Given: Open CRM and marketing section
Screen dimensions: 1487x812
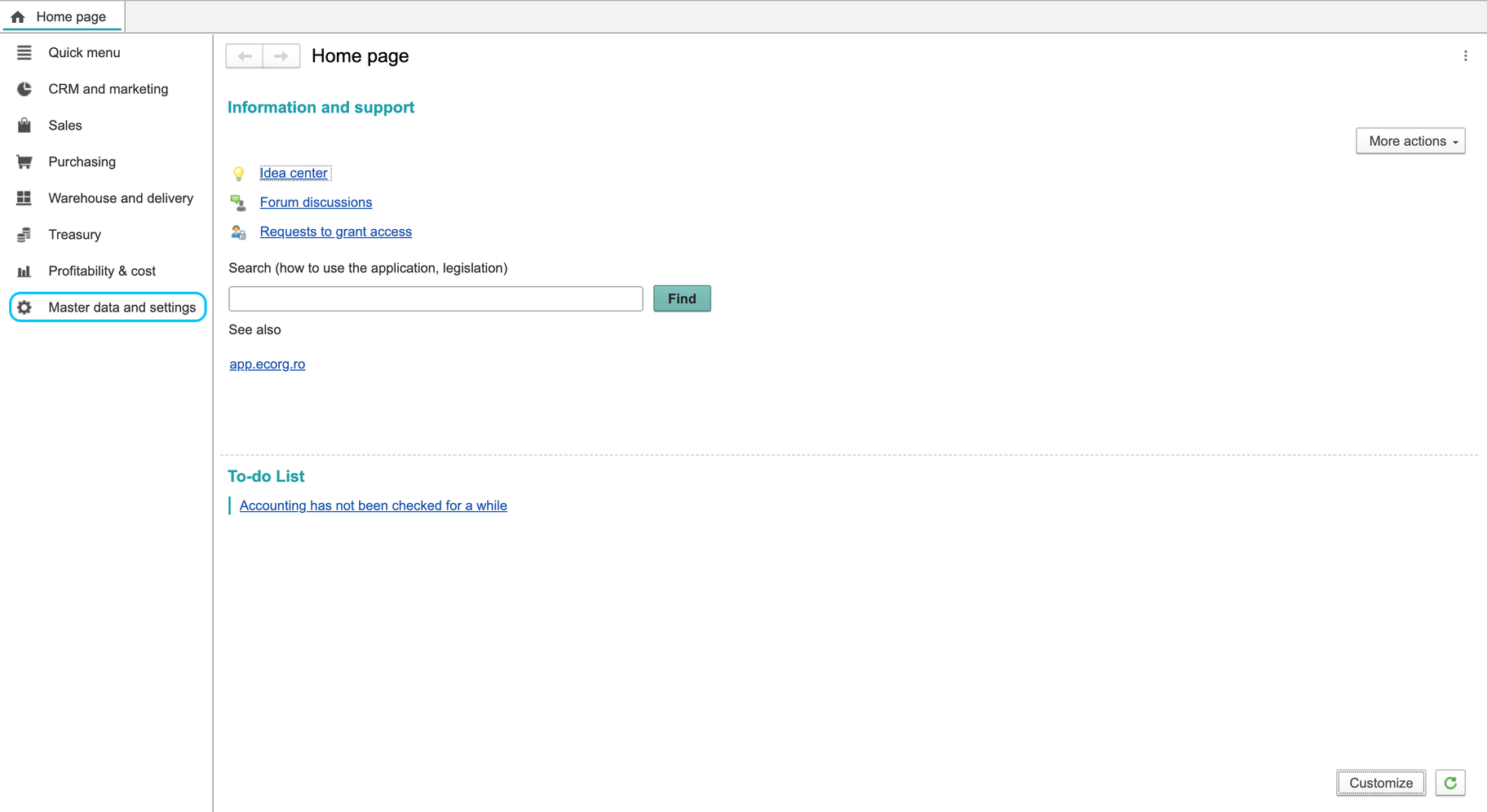Looking at the screenshot, I should coord(108,89).
